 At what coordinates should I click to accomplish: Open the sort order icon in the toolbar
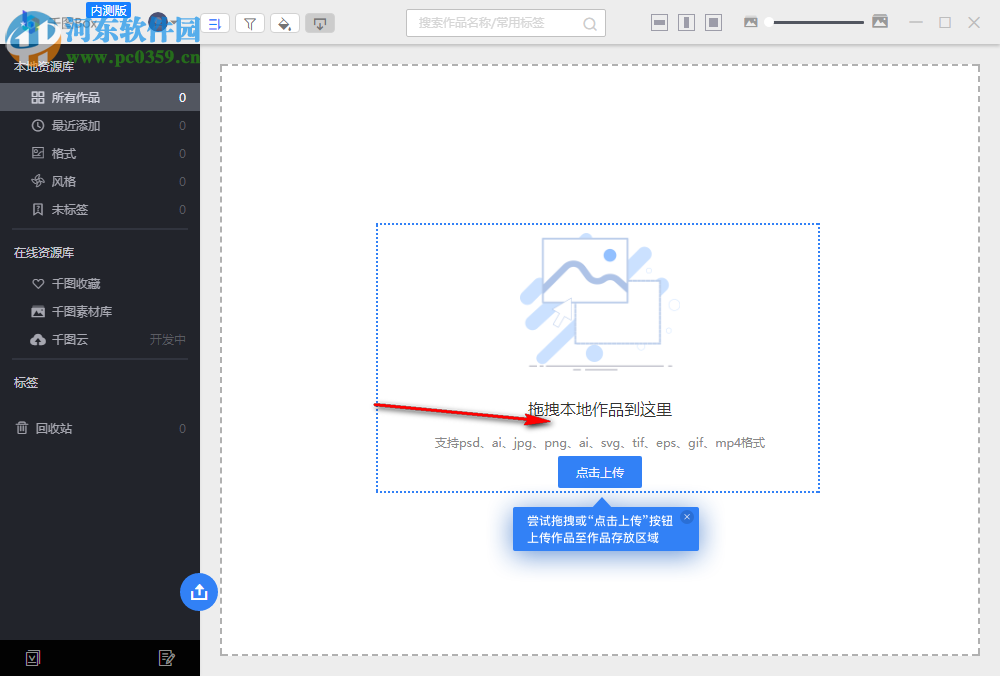click(x=214, y=23)
